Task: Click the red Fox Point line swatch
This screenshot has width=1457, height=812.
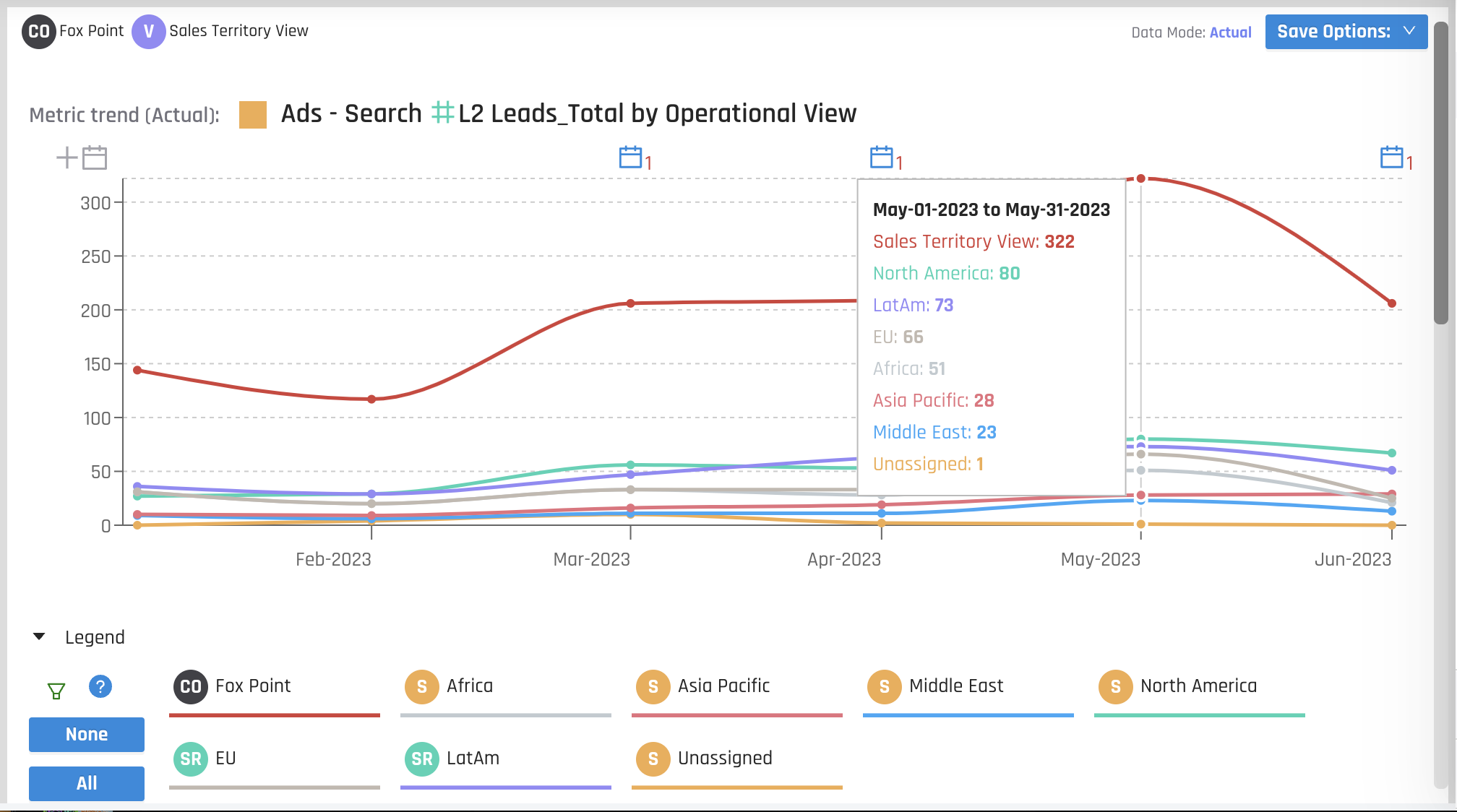Action: 275,715
